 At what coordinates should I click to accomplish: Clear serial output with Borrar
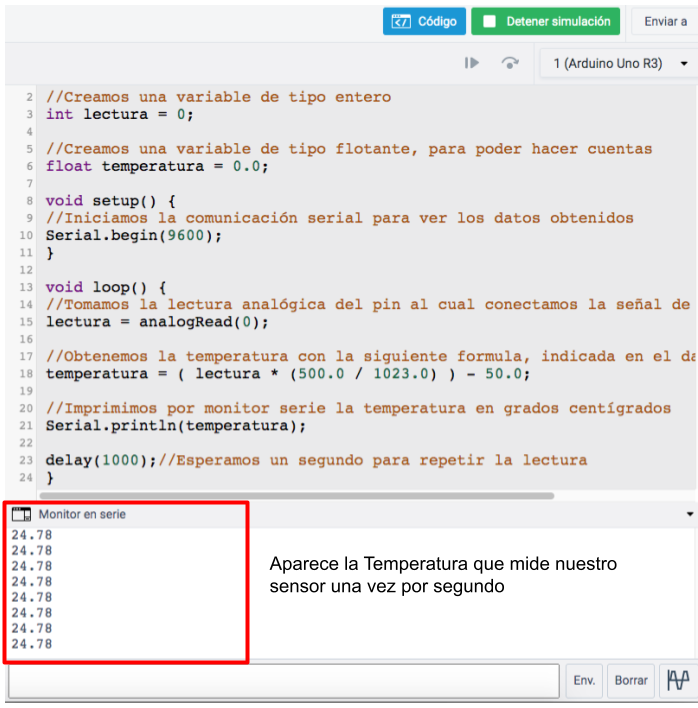pos(631,680)
